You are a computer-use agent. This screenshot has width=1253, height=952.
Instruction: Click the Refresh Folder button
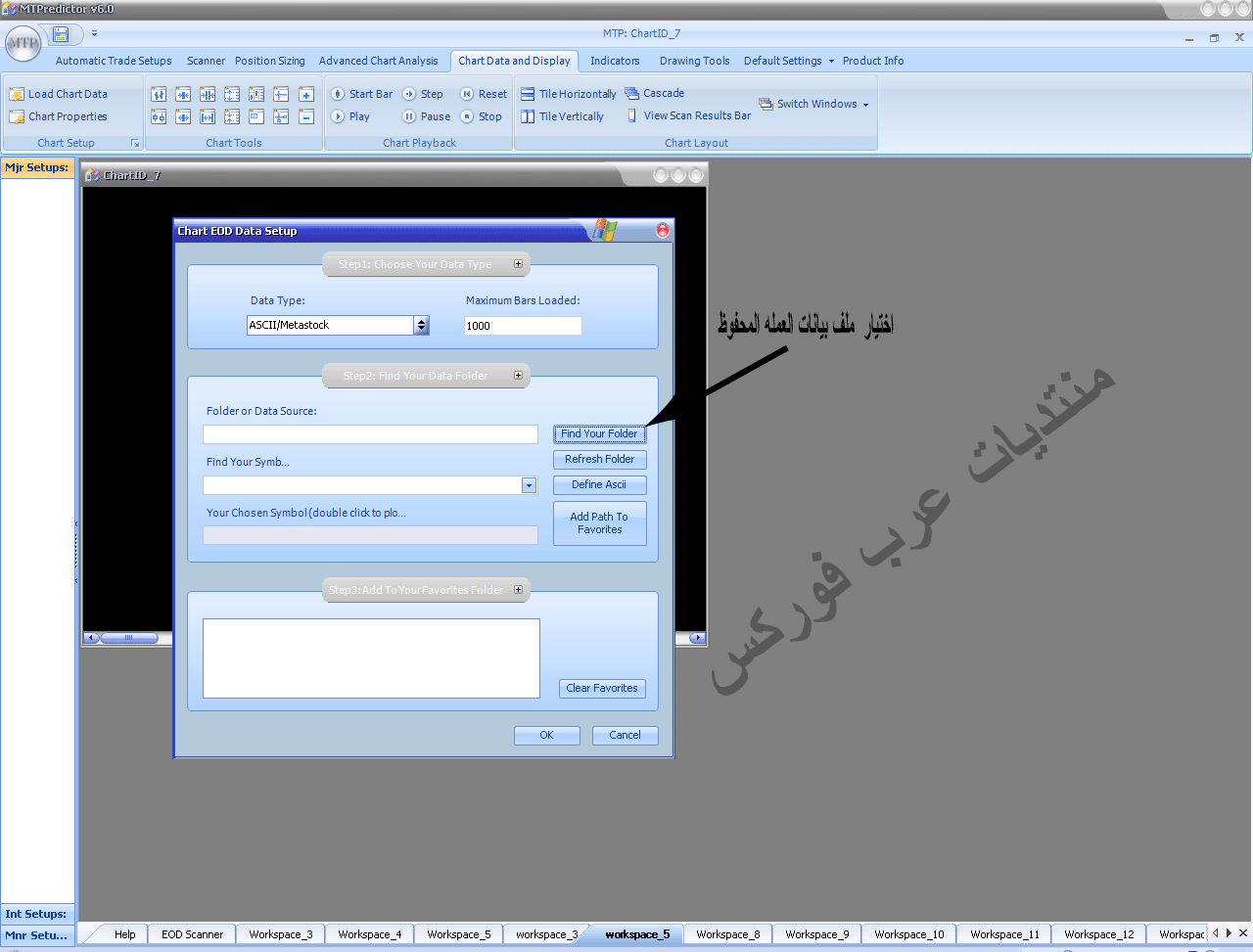point(599,459)
